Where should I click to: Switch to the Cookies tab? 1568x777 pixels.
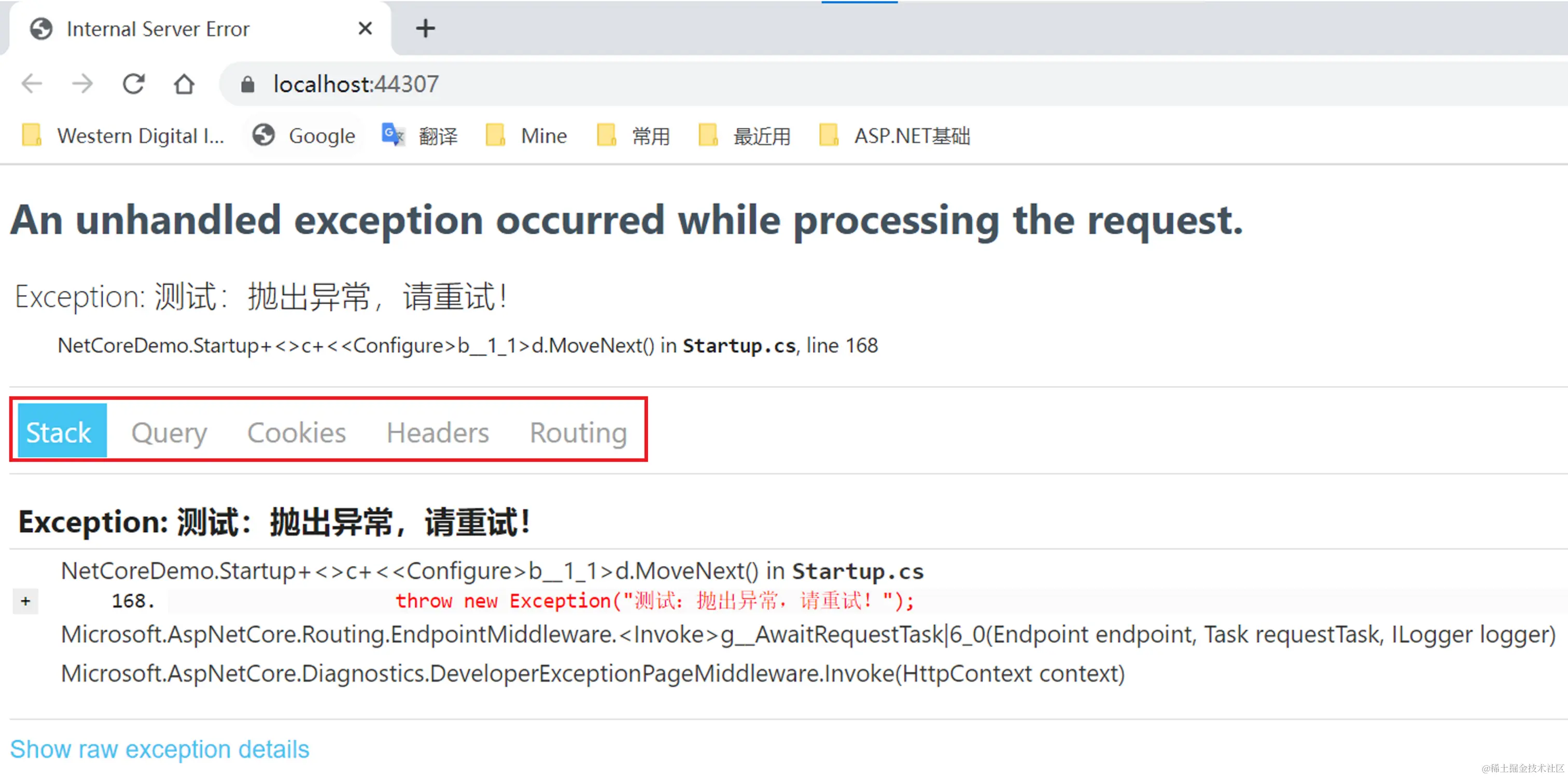click(297, 433)
